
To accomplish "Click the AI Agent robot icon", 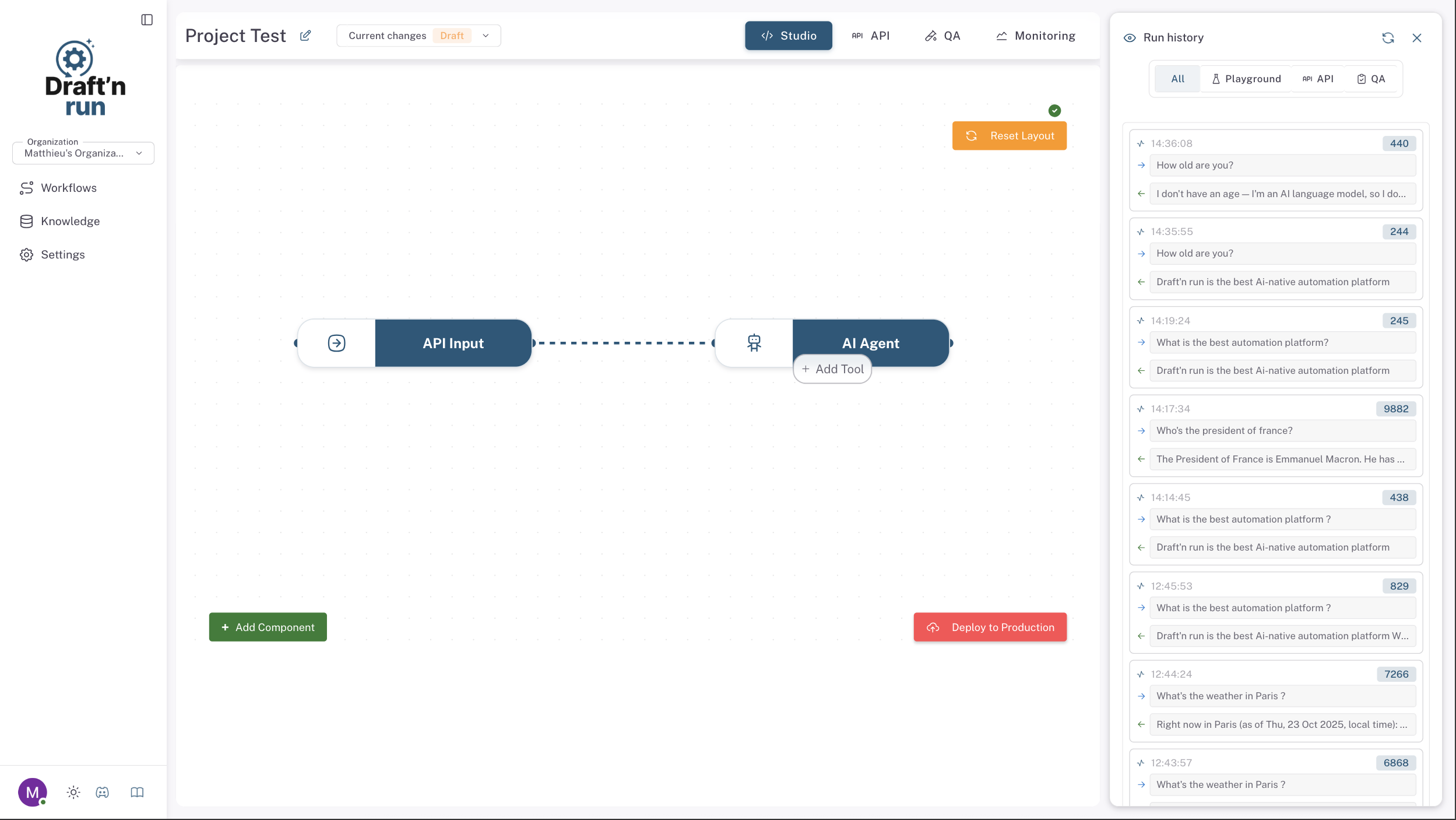I will click(754, 343).
